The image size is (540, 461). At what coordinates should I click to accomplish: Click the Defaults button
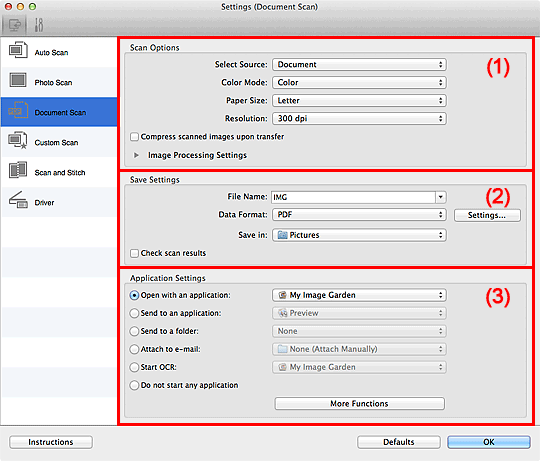399,442
